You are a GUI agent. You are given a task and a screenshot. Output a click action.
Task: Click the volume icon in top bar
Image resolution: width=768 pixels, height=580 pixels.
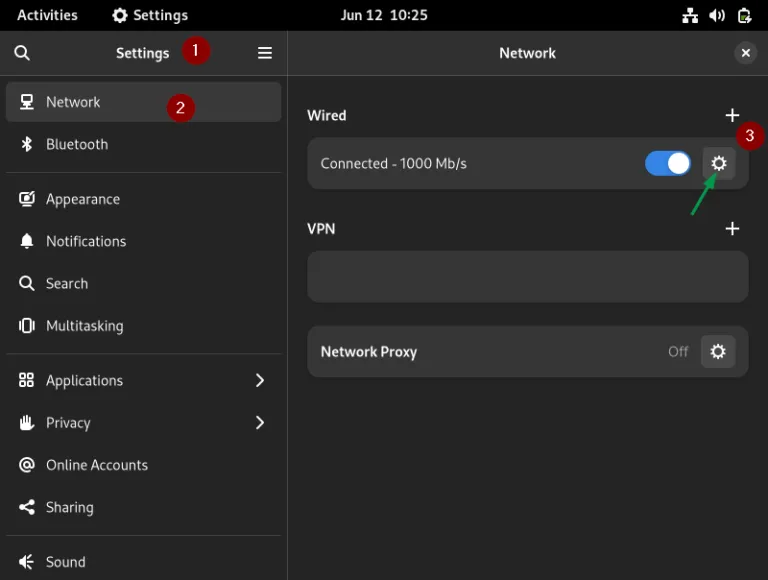(x=717, y=15)
